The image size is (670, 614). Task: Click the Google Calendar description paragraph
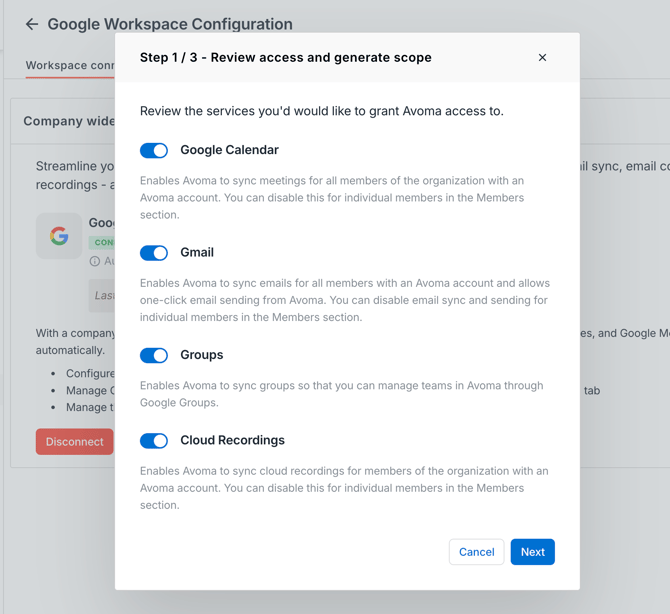tap(332, 197)
